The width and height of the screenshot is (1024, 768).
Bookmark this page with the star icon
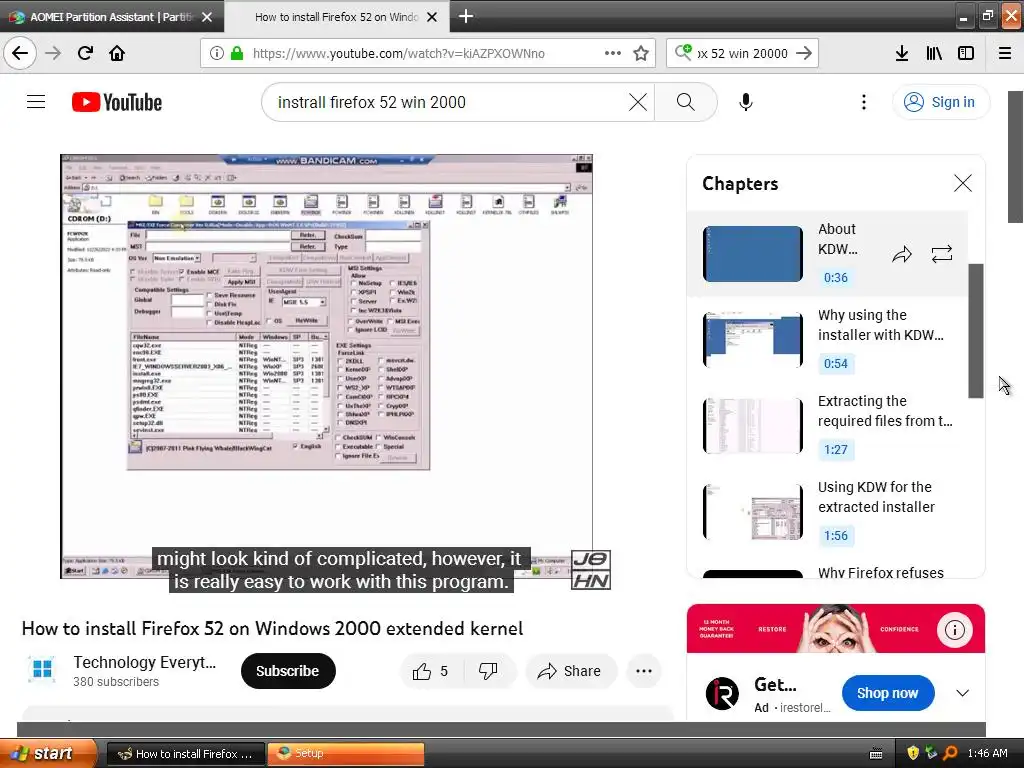pos(641,53)
